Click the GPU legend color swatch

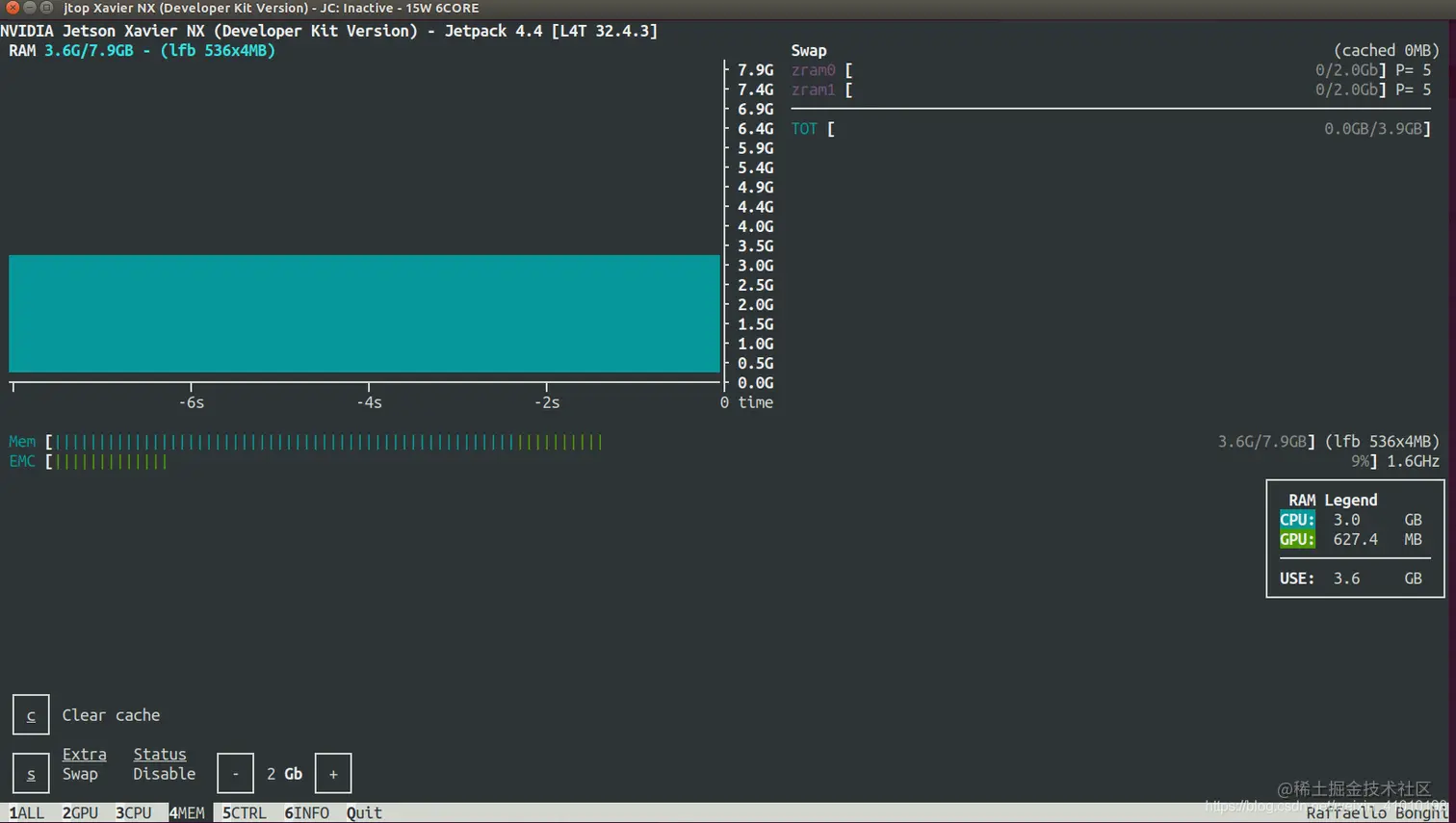click(1297, 540)
